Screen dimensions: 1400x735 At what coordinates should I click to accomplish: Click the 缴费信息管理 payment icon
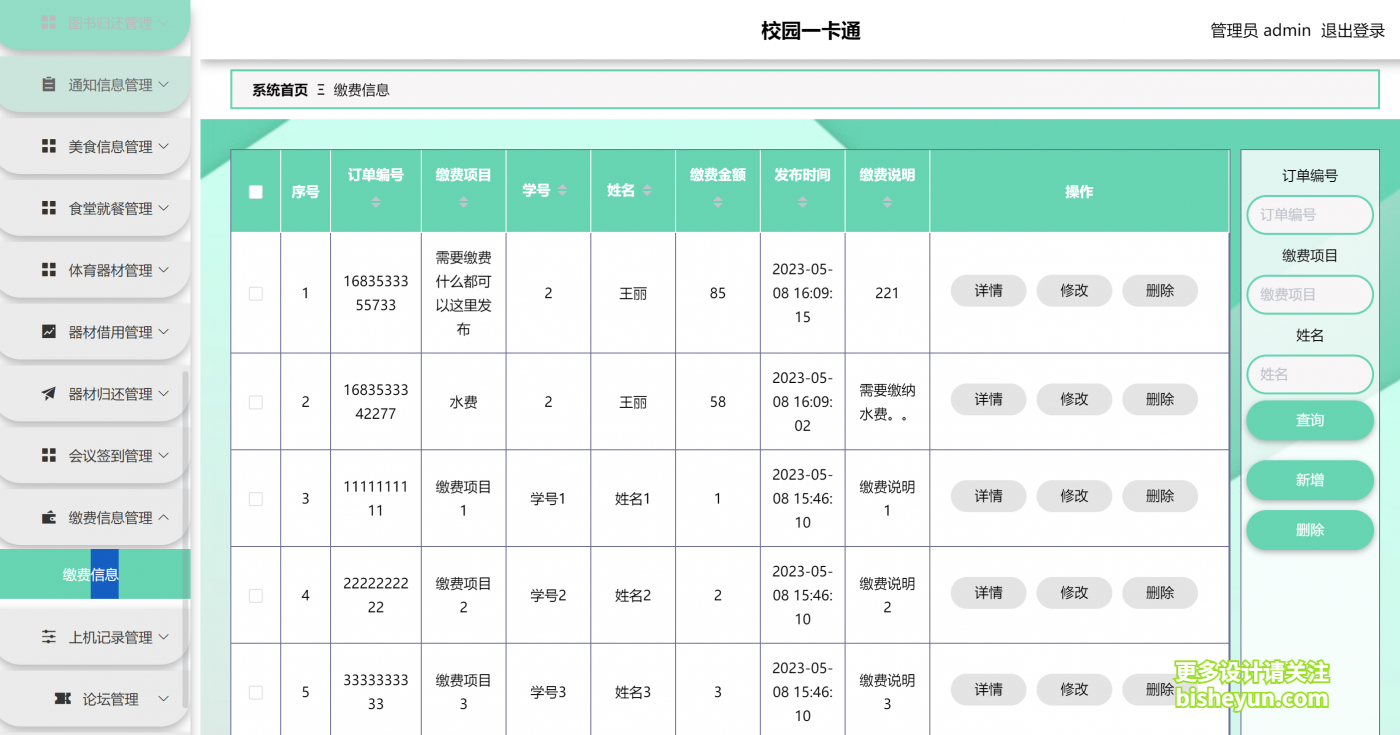coord(47,516)
